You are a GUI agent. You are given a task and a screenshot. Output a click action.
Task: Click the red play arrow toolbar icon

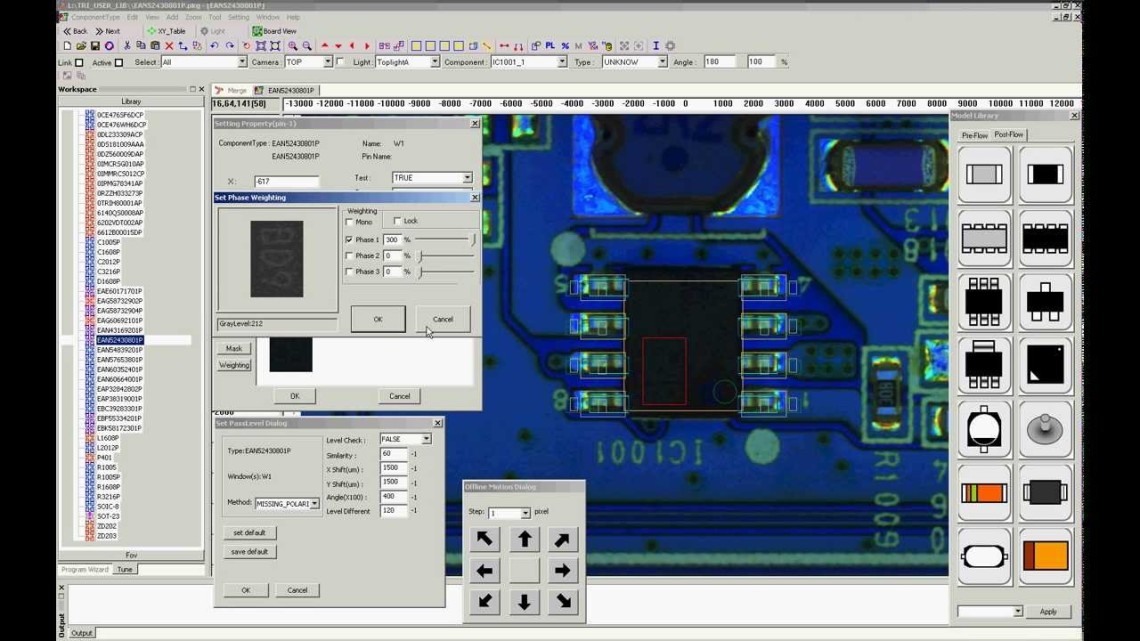coord(366,45)
